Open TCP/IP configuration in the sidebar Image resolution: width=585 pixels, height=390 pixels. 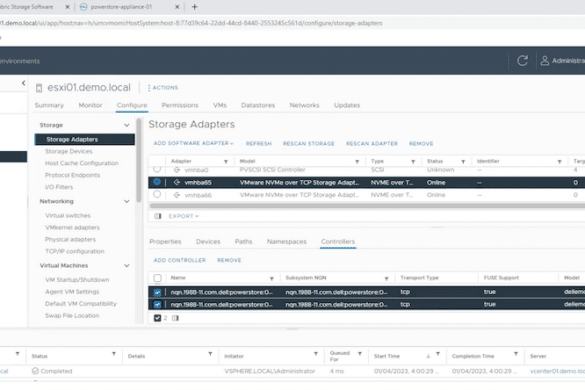click(75, 251)
